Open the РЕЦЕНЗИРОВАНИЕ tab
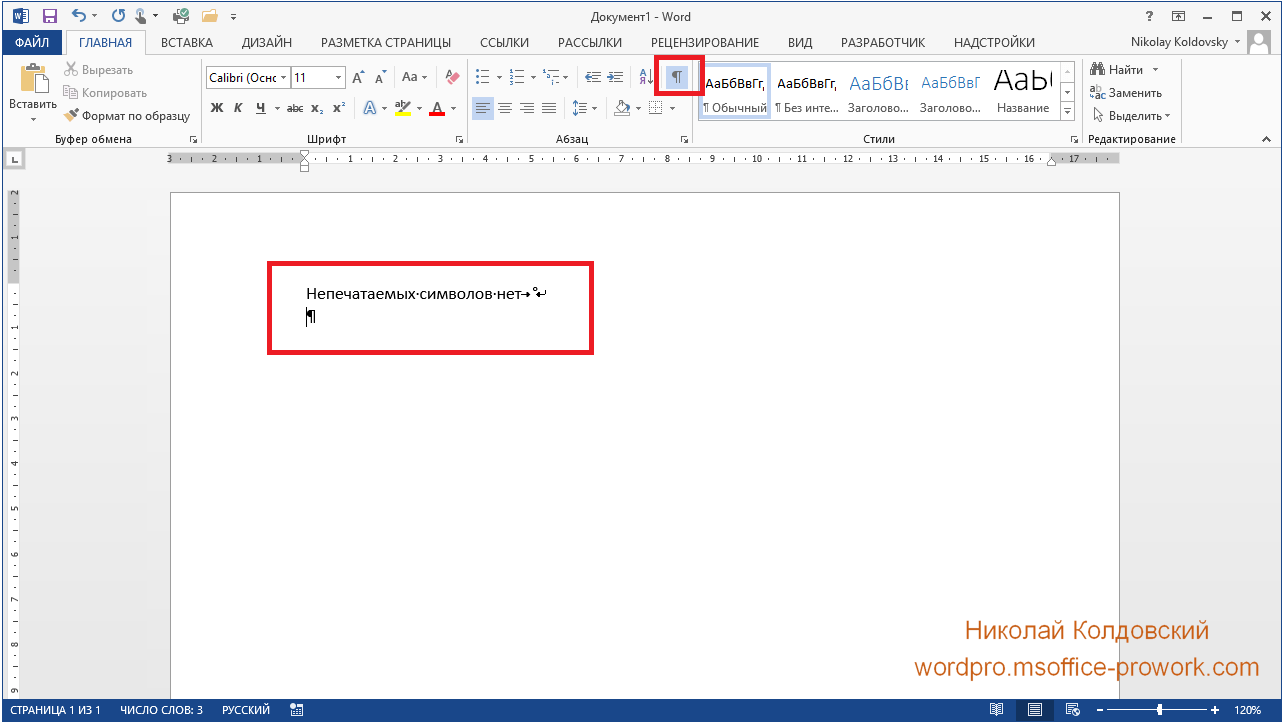 coord(705,42)
